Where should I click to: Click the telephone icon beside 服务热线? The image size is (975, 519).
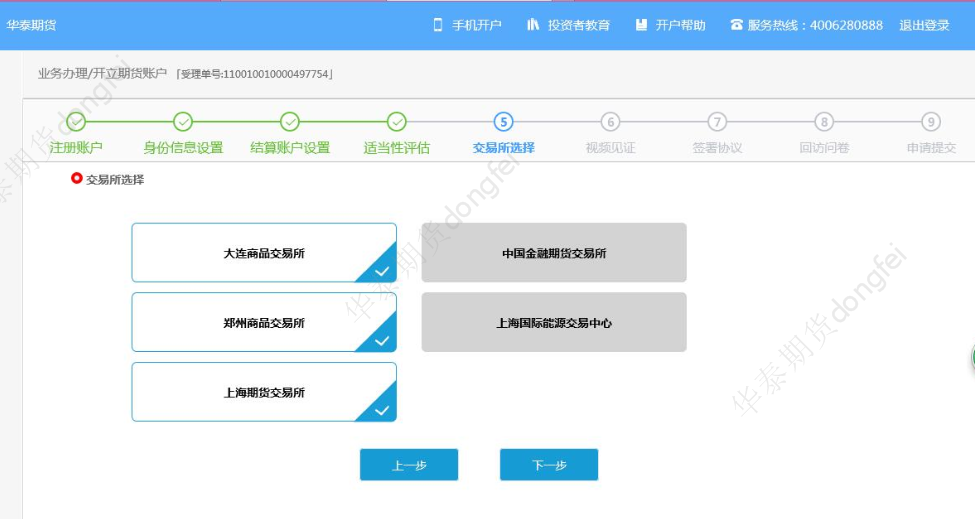736,25
